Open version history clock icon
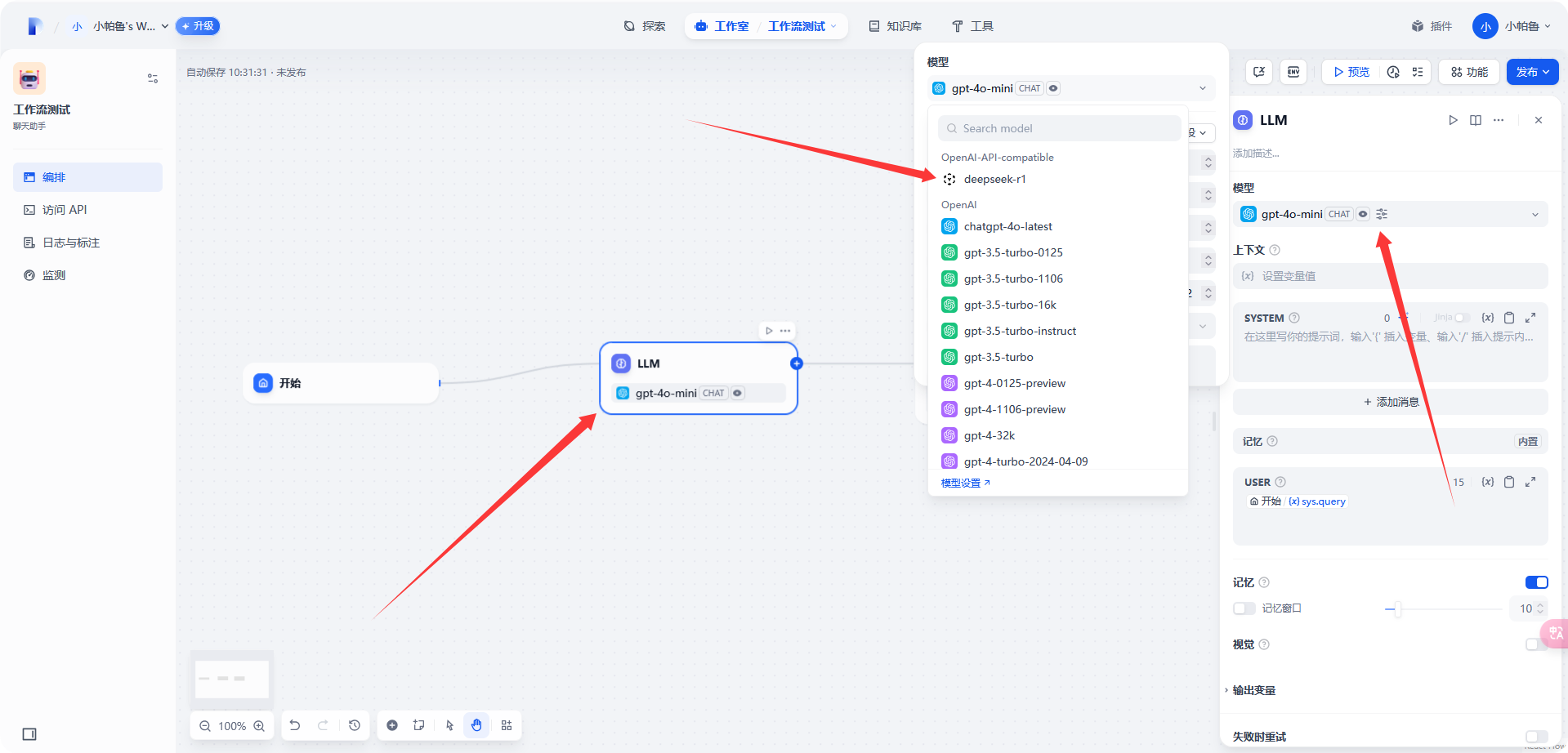This screenshot has height=753, width=1568. [x=355, y=725]
